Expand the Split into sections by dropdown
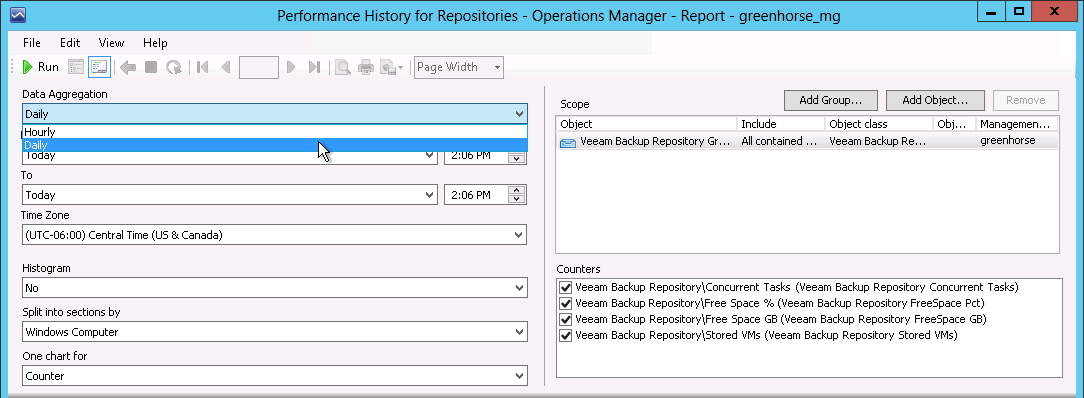This screenshot has width=1084, height=398. [x=274, y=332]
